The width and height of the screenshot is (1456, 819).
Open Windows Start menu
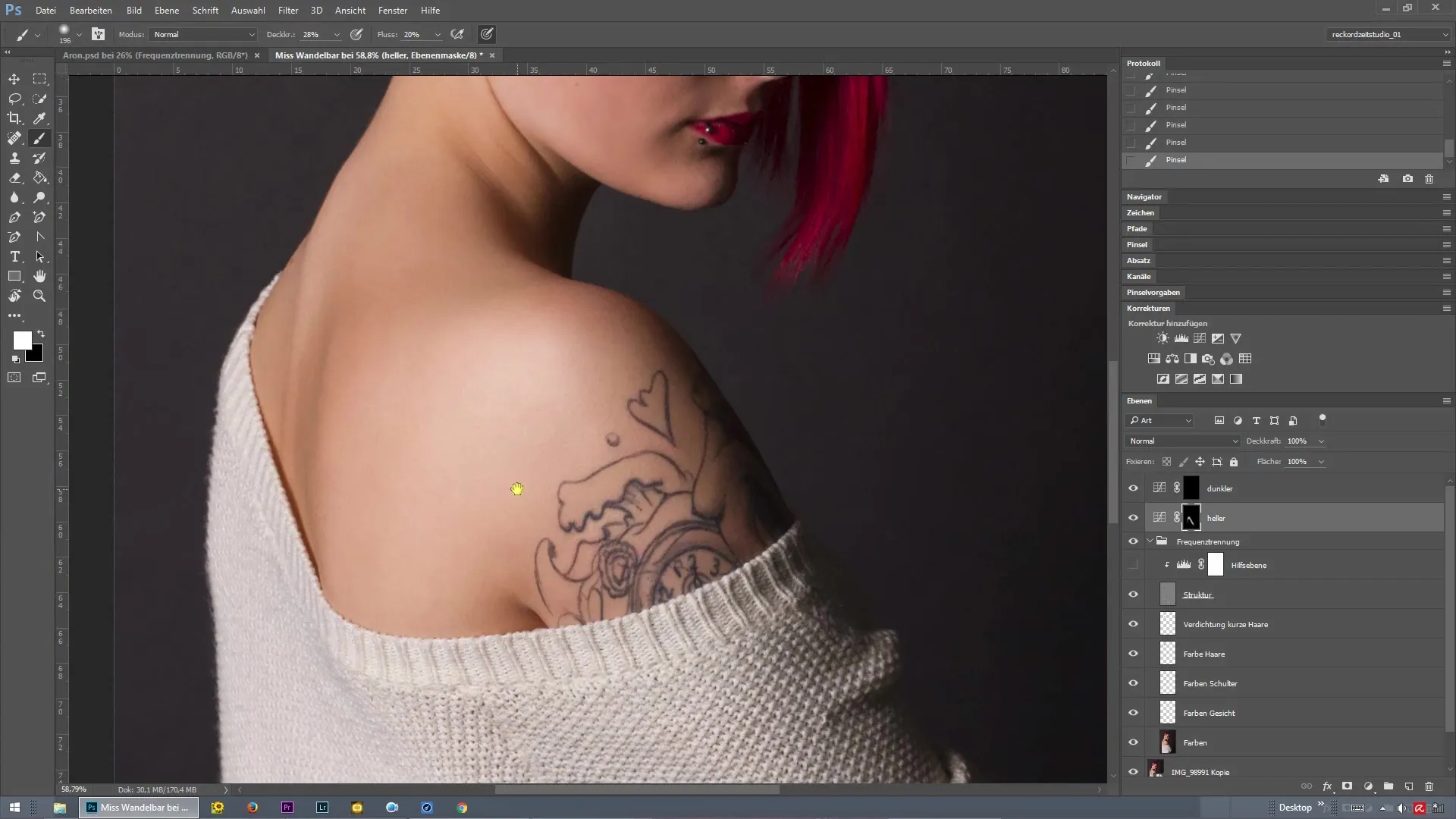click(x=14, y=808)
